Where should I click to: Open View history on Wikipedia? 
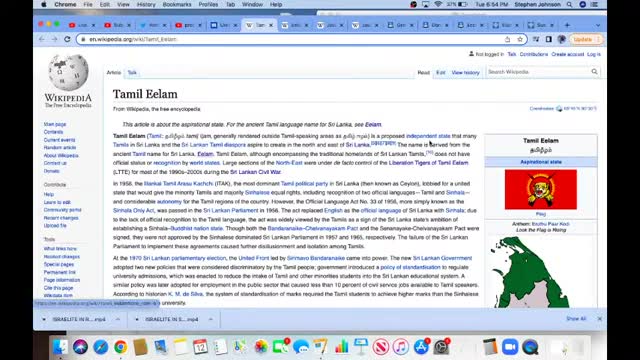click(465, 73)
